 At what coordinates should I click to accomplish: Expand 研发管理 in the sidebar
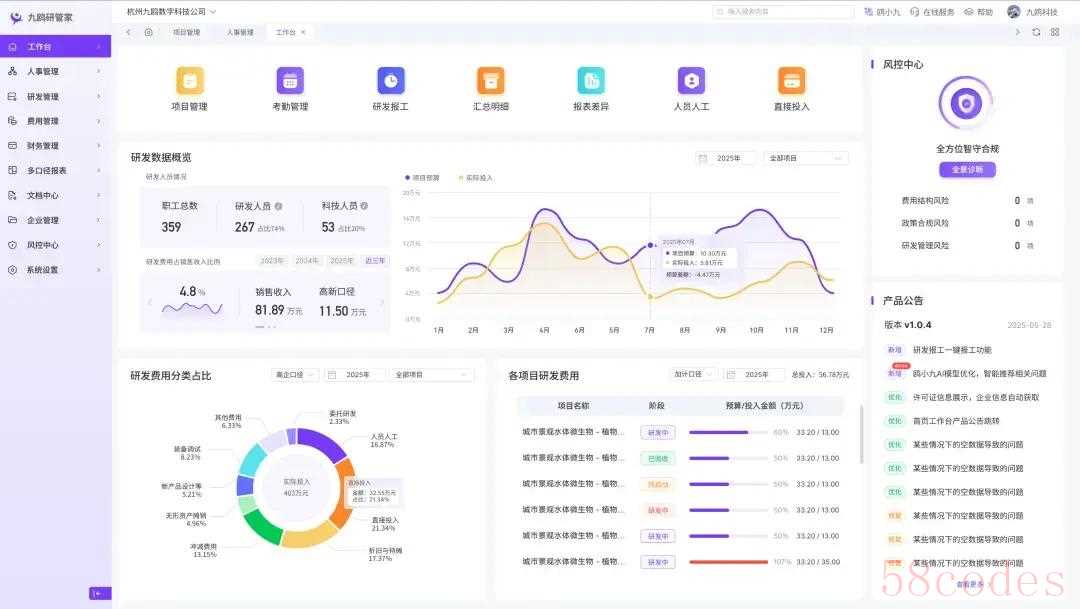[55, 97]
